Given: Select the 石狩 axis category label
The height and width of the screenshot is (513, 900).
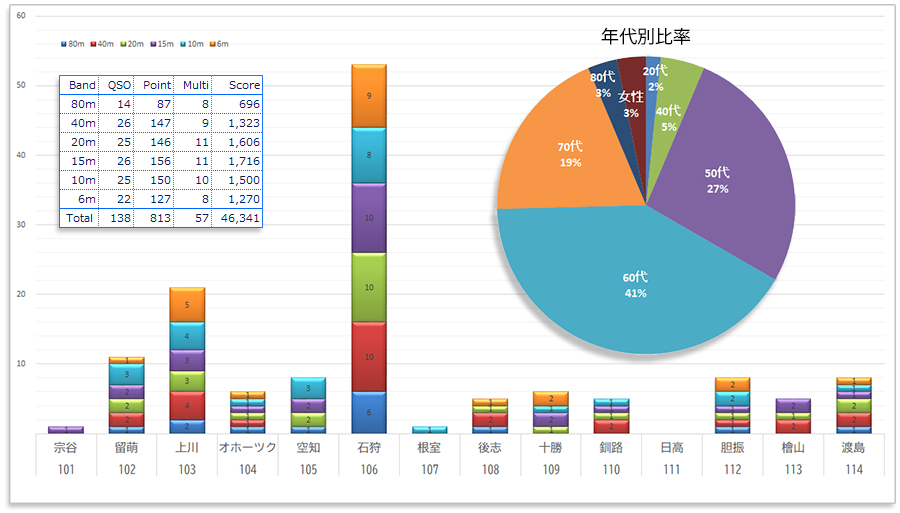Looking at the screenshot, I should click(369, 448).
